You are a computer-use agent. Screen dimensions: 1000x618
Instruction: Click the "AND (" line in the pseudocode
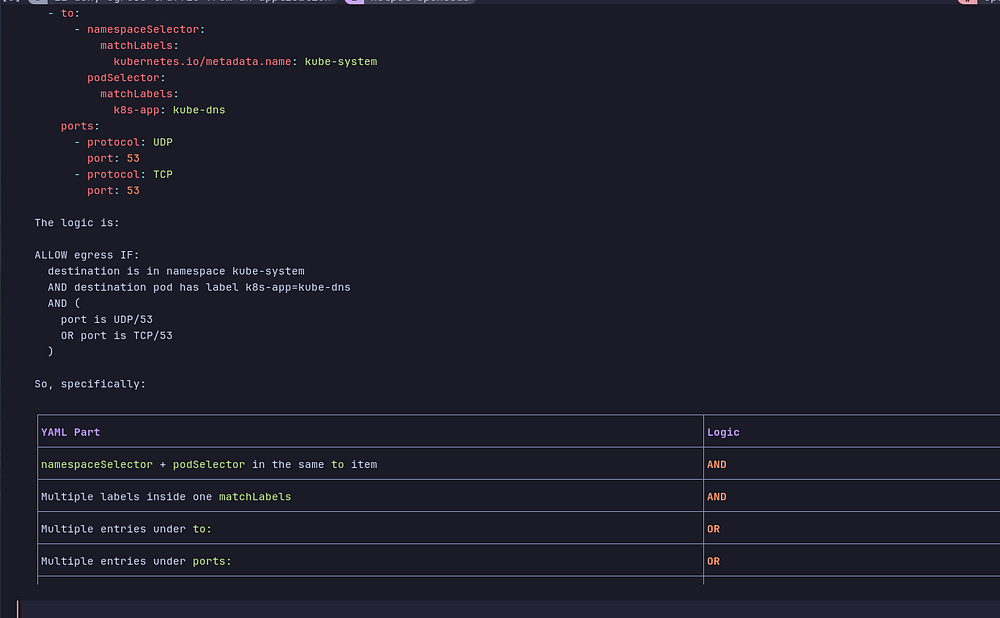[x=64, y=304]
